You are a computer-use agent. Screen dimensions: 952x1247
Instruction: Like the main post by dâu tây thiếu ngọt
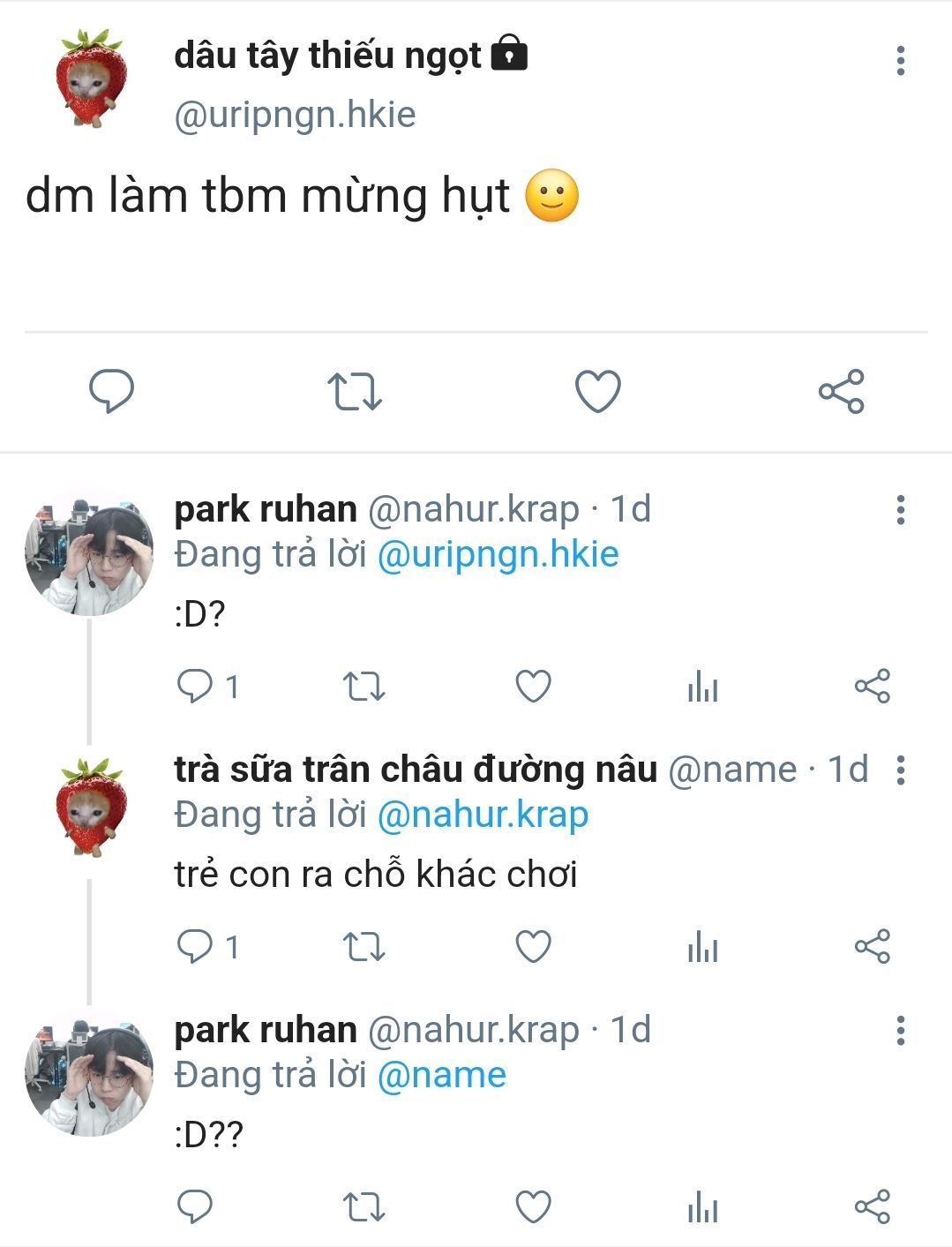pos(598,391)
